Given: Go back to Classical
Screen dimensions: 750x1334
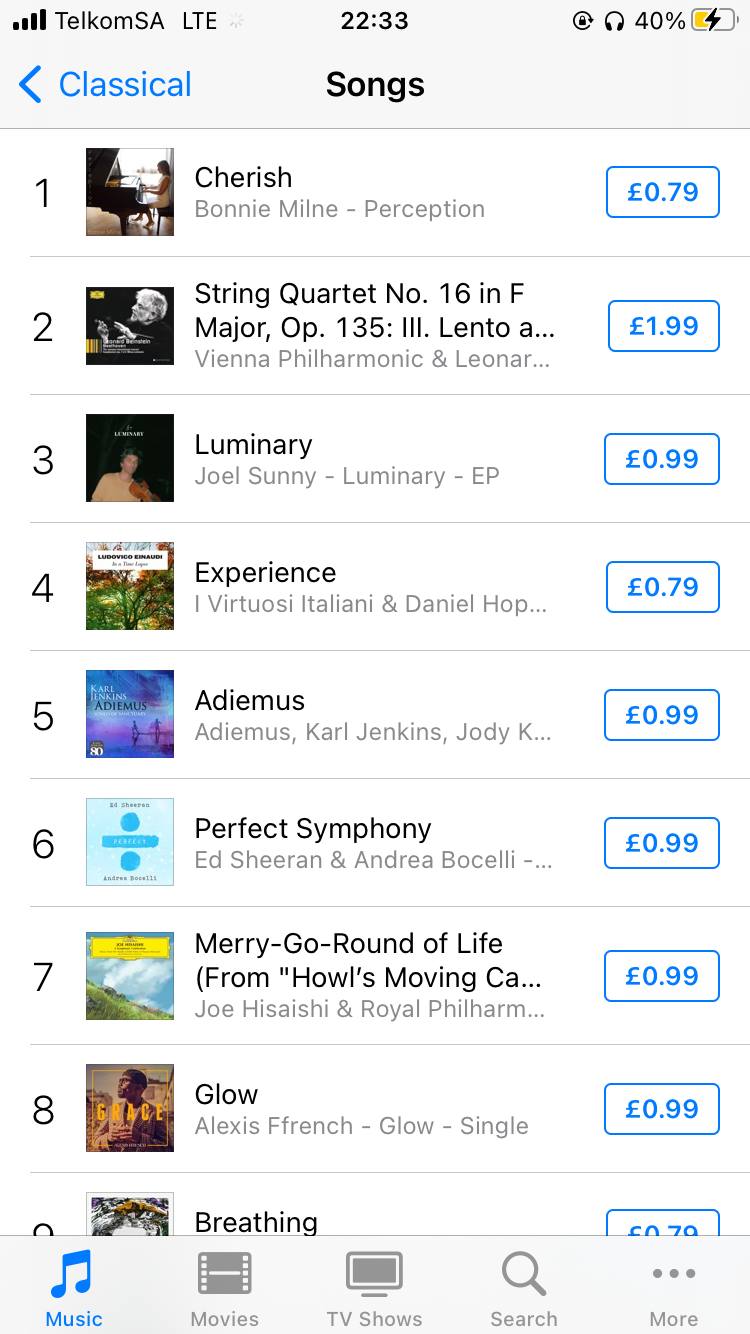Looking at the screenshot, I should point(124,85).
